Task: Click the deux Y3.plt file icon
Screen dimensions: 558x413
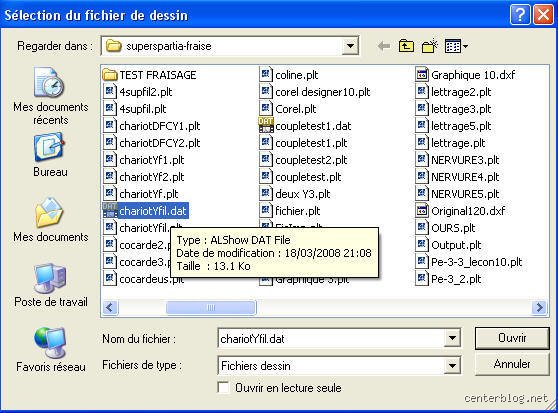Action: (266, 194)
